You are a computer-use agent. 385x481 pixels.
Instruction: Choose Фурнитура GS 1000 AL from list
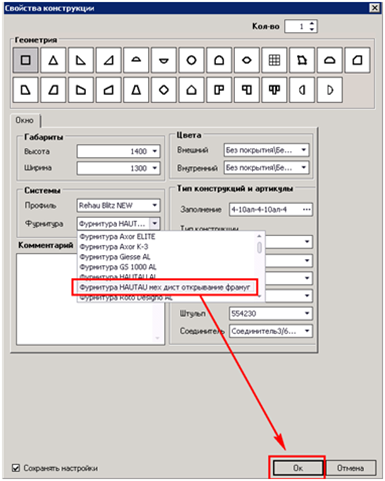[118, 267]
